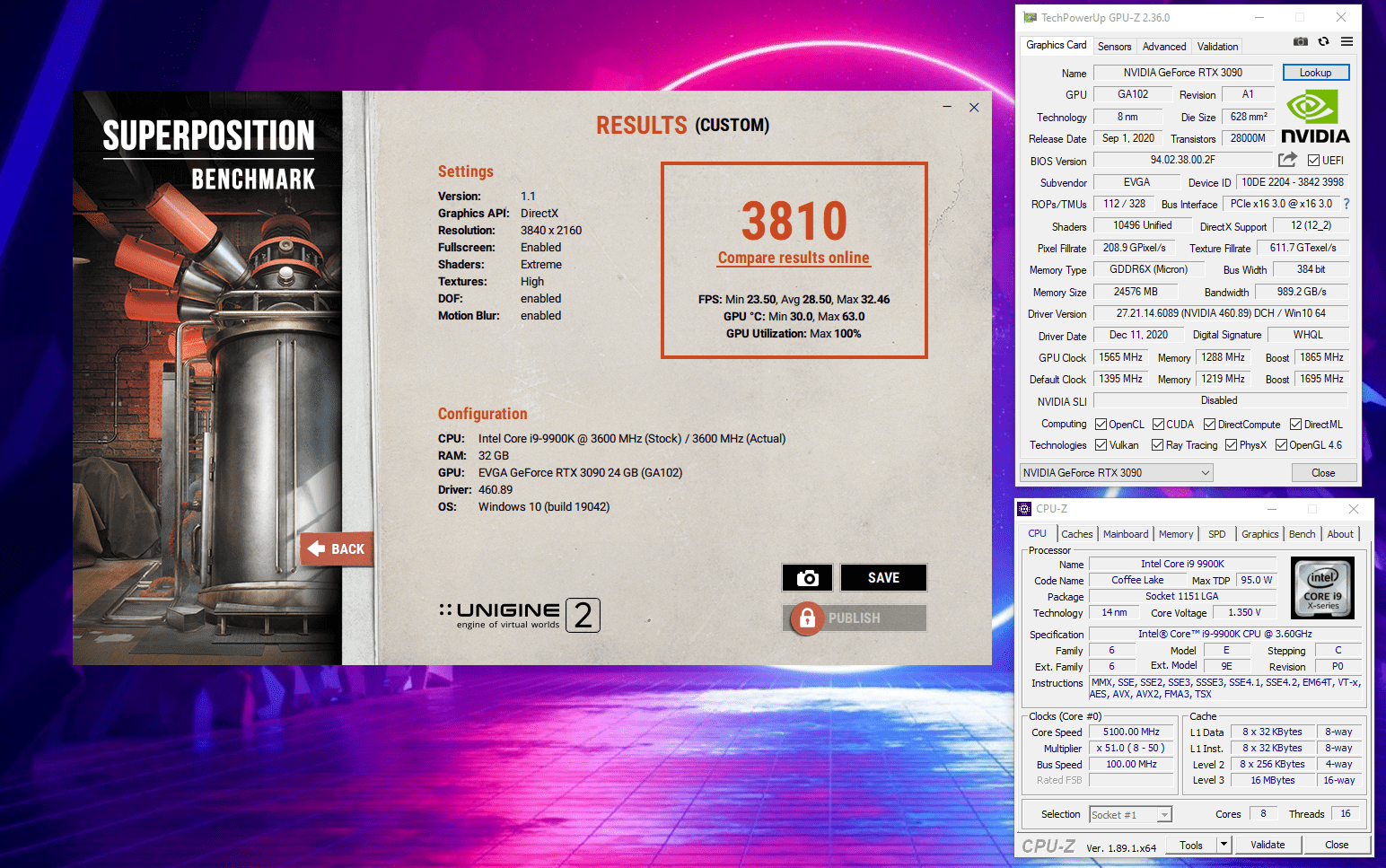Viewport: 1386px width, 868px height.
Task: Click the 3810 benchmark score
Action: 794,221
